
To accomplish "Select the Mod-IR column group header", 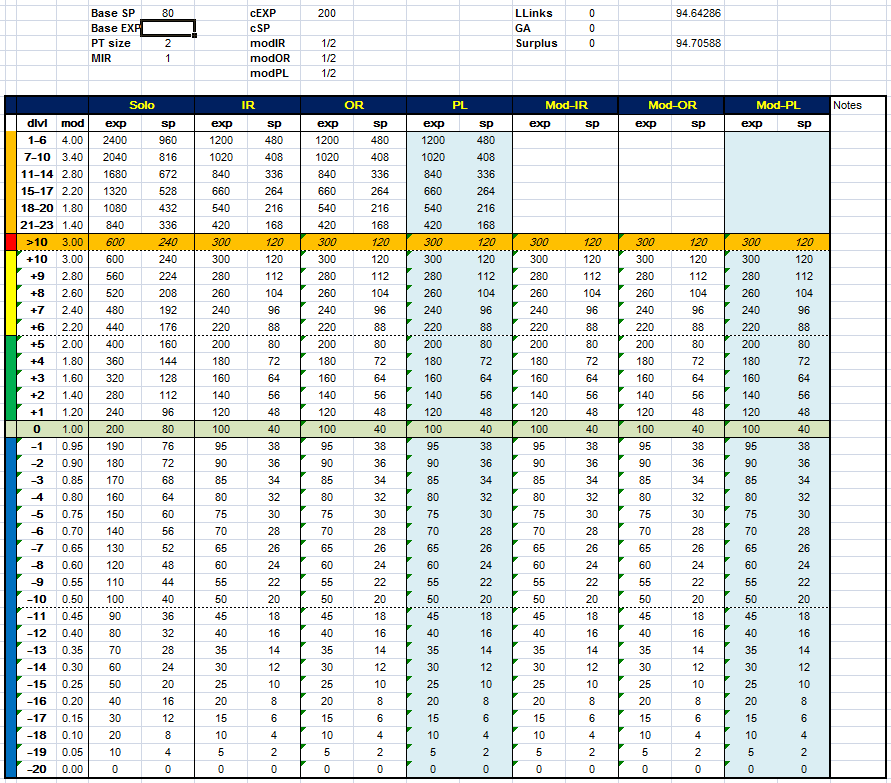I will pyautogui.click(x=565, y=105).
